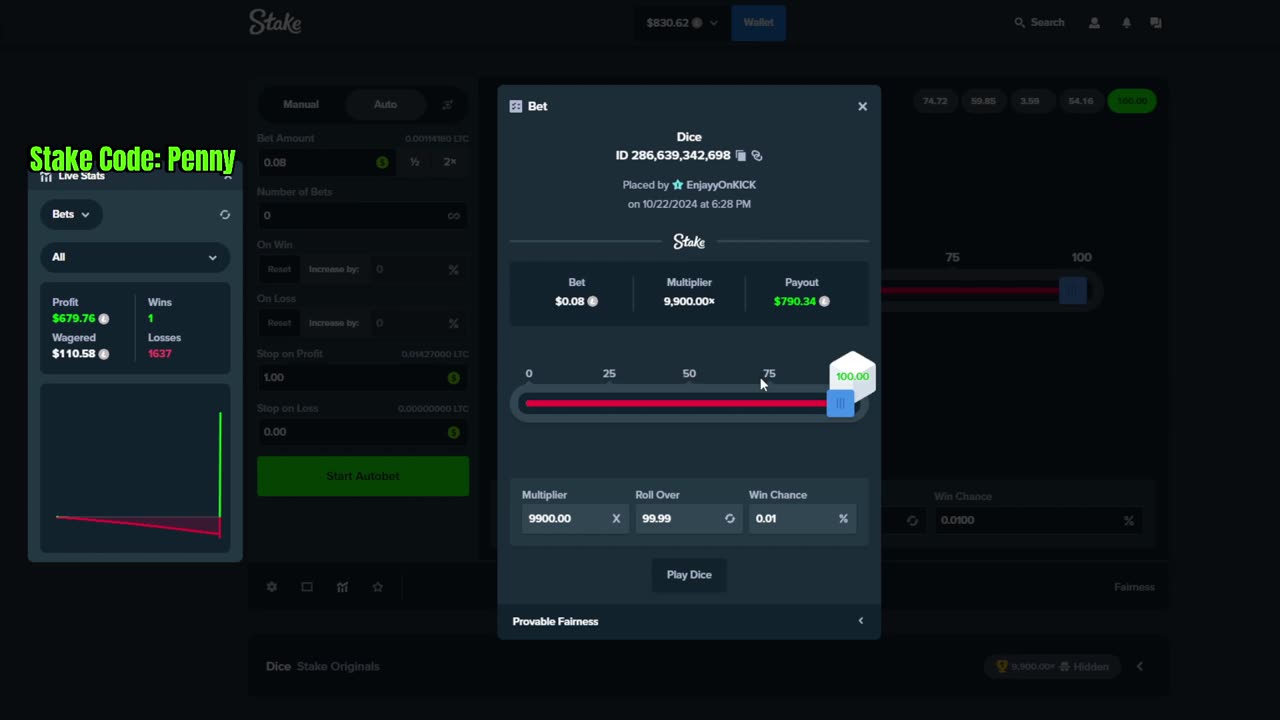Open the Fairness link in game footer
Screen dimensions: 1280x720
pyautogui.click(x=1134, y=587)
